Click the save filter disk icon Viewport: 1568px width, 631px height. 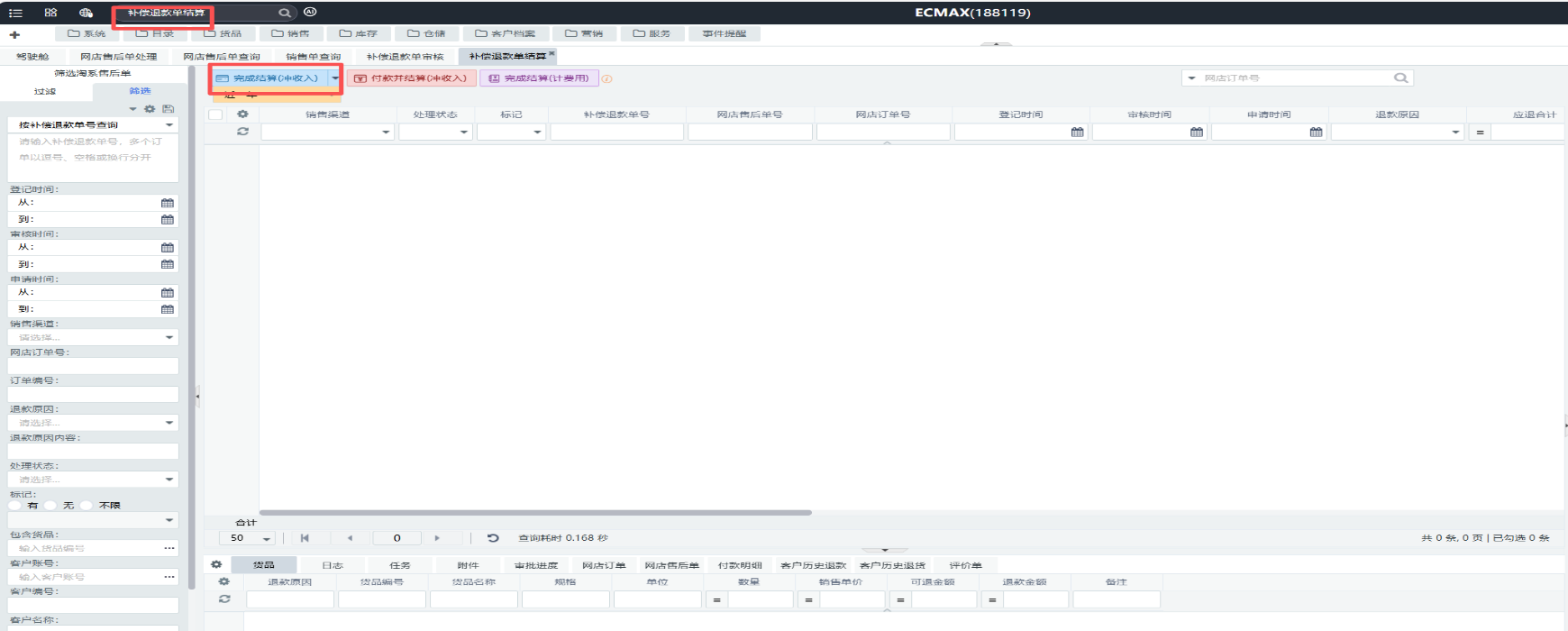[x=168, y=108]
